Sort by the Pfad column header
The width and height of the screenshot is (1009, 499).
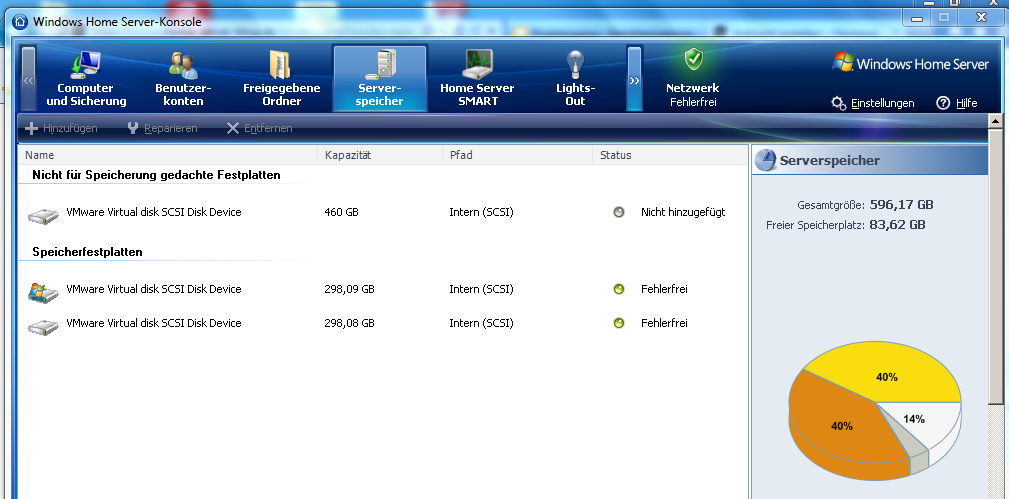(x=517, y=155)
